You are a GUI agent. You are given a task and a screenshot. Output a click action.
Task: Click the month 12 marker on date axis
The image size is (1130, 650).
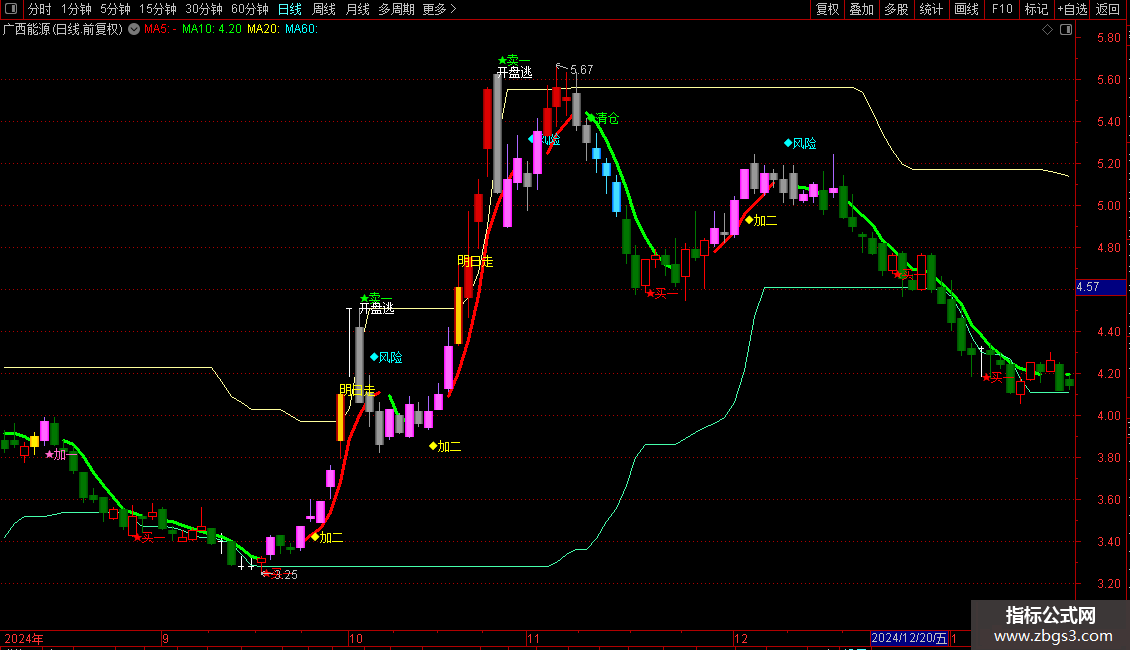741,639
